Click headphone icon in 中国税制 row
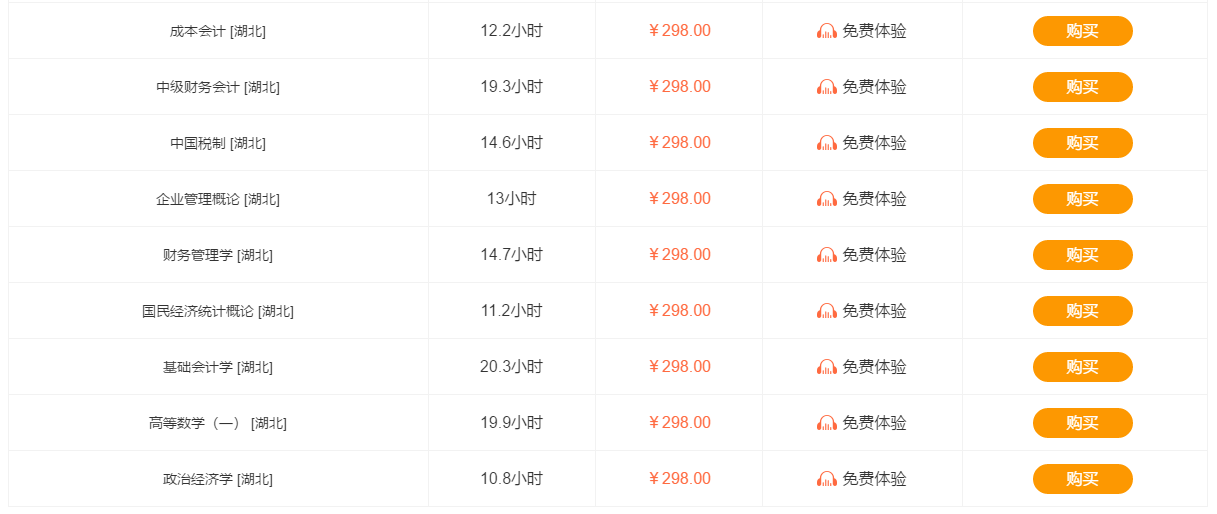The height and width of the screenshot is (514, 1217). point(827,143)
